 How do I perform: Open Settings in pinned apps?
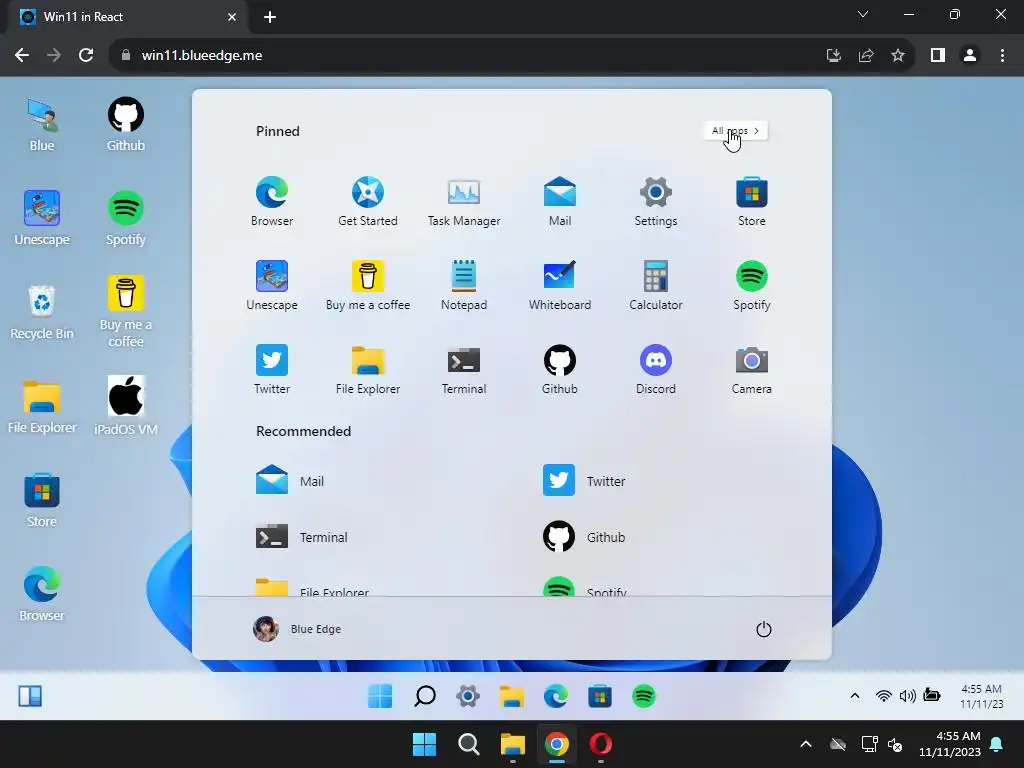click(x=656, y=201)
